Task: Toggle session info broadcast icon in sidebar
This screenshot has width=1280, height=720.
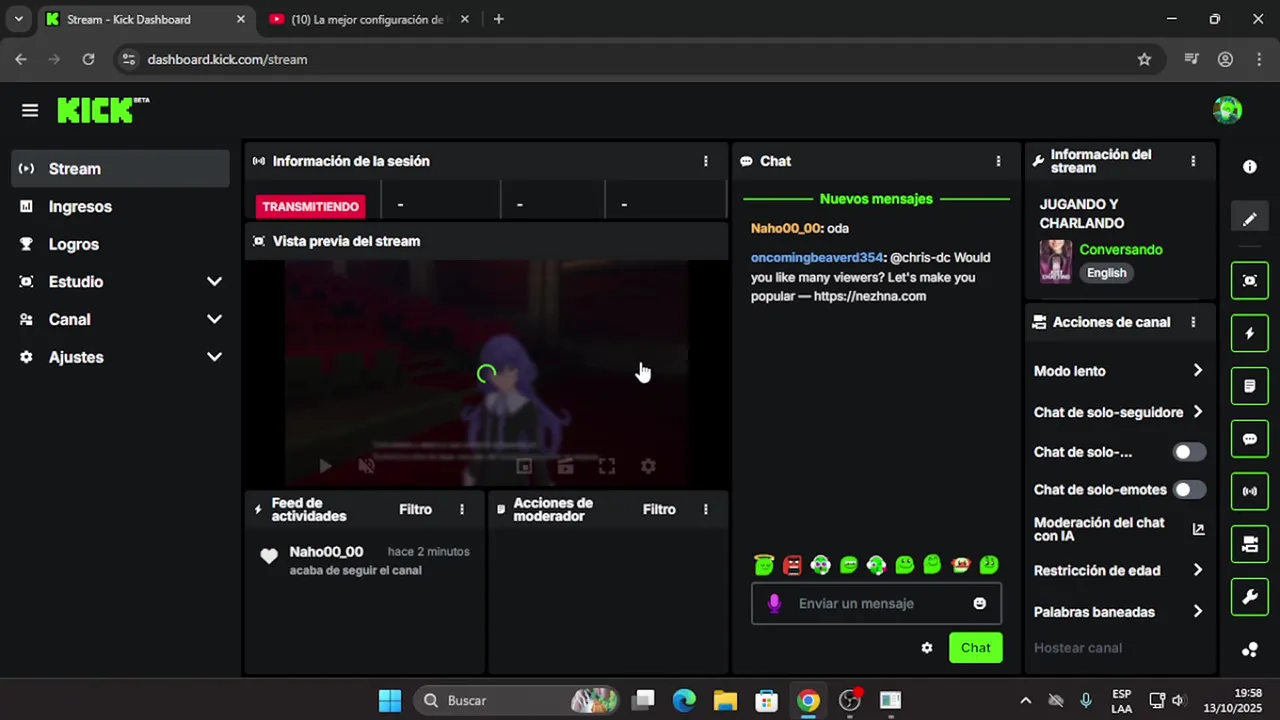Action: pos(1250,491)
